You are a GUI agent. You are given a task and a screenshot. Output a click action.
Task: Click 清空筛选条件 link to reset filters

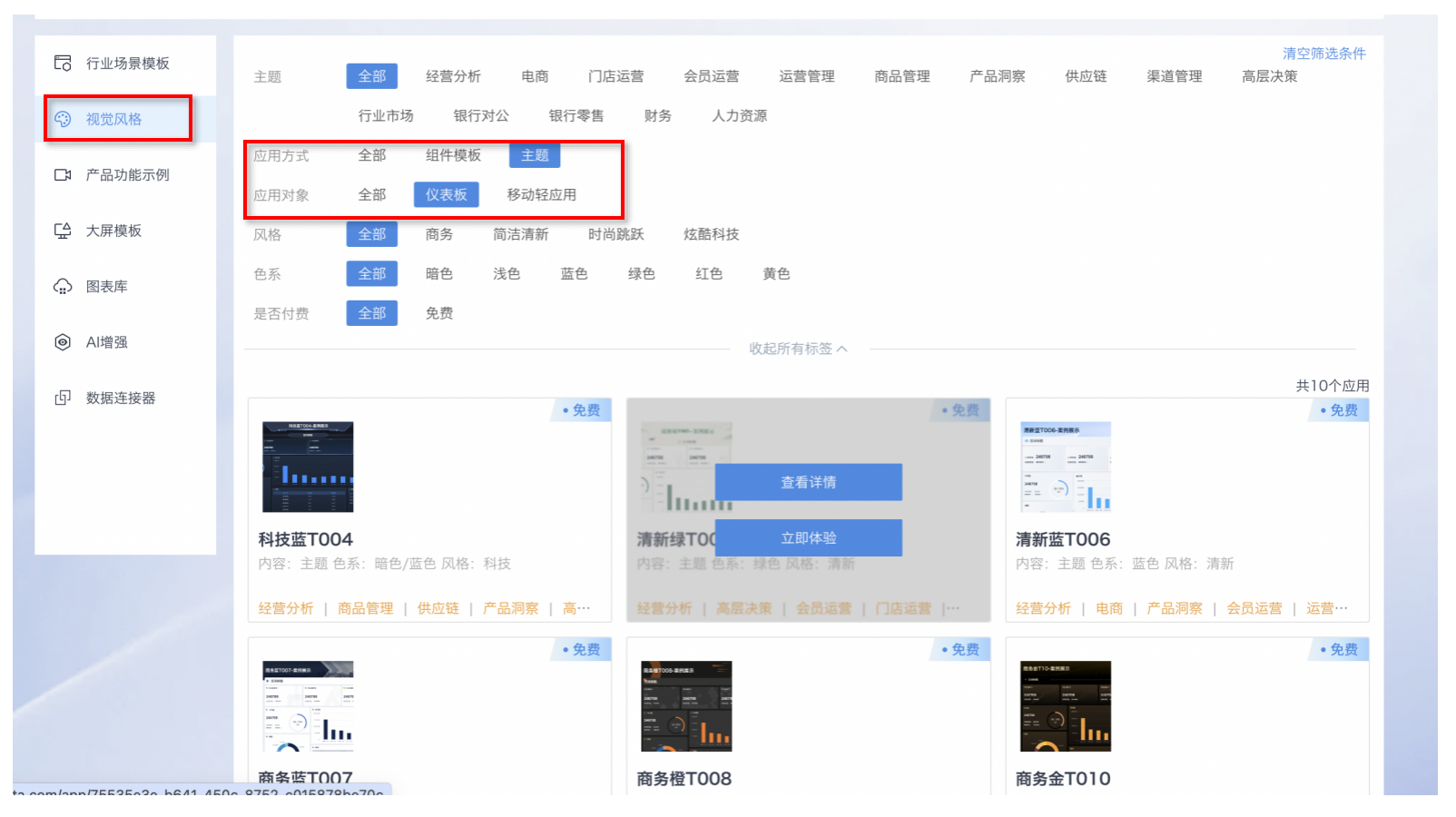point(1323,54)
